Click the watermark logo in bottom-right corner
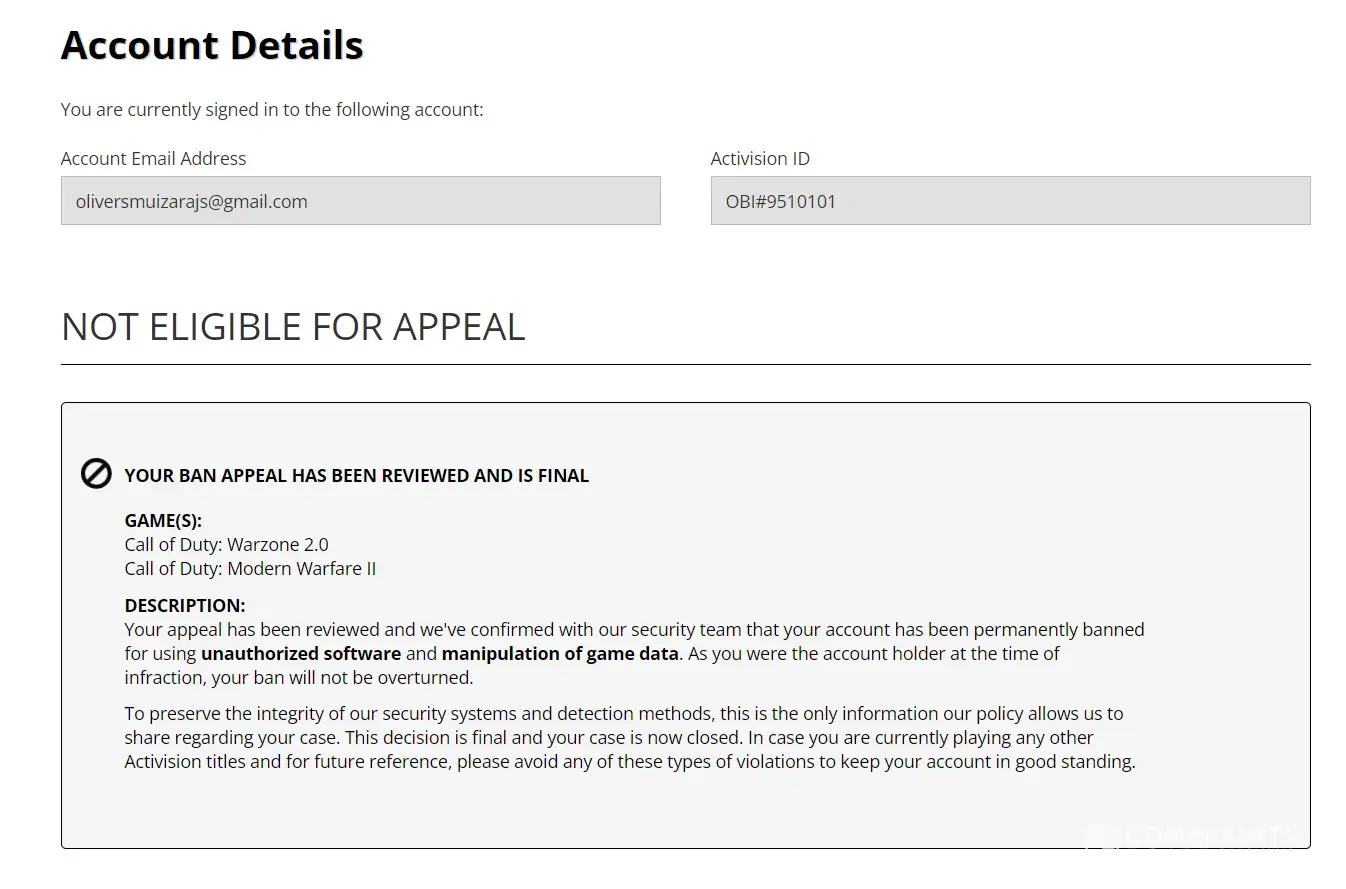Viewport: 1346px width, 889px height. (1195, 835)
